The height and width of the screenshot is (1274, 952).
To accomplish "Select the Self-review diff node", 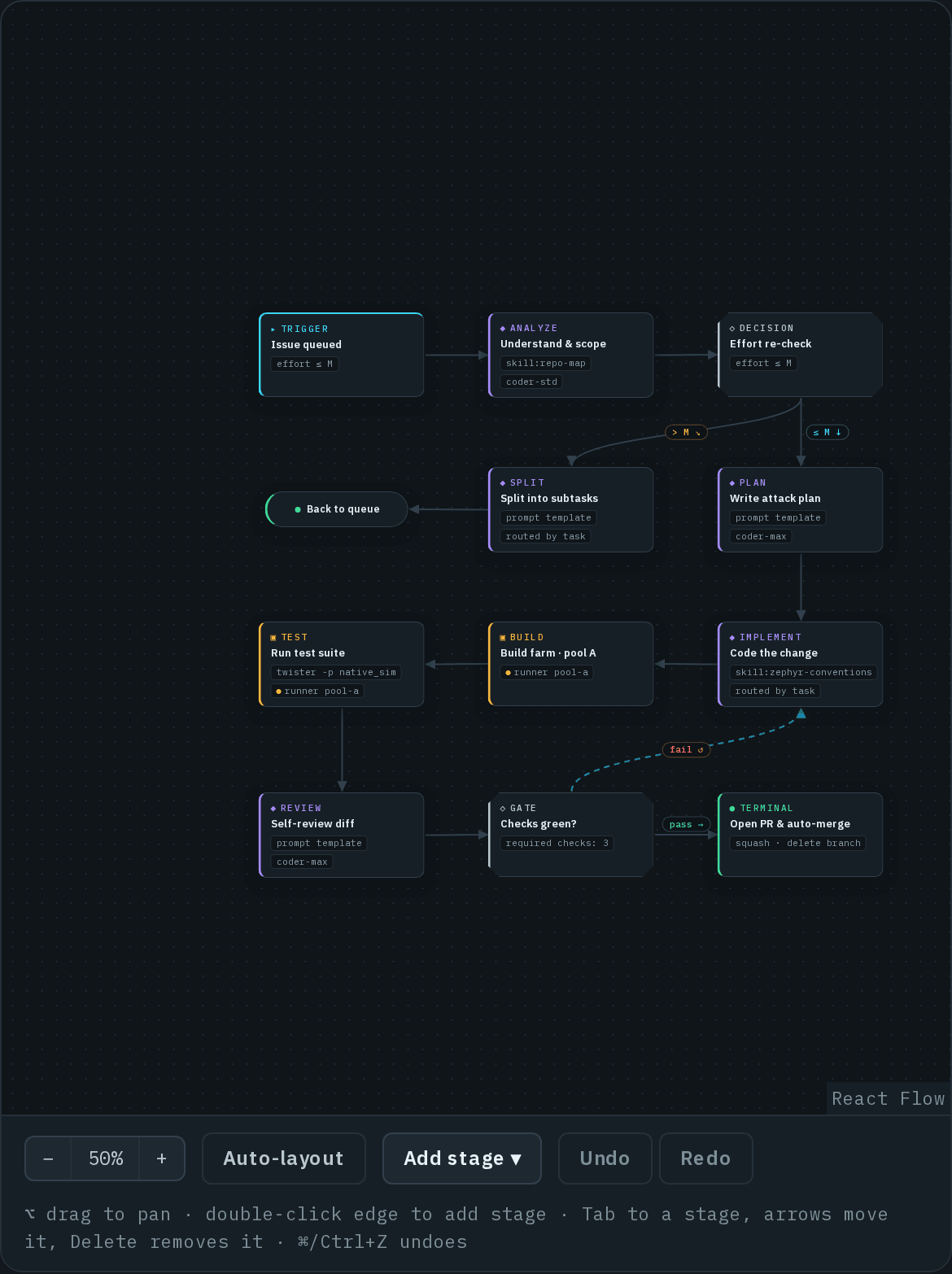I will 342,835.
